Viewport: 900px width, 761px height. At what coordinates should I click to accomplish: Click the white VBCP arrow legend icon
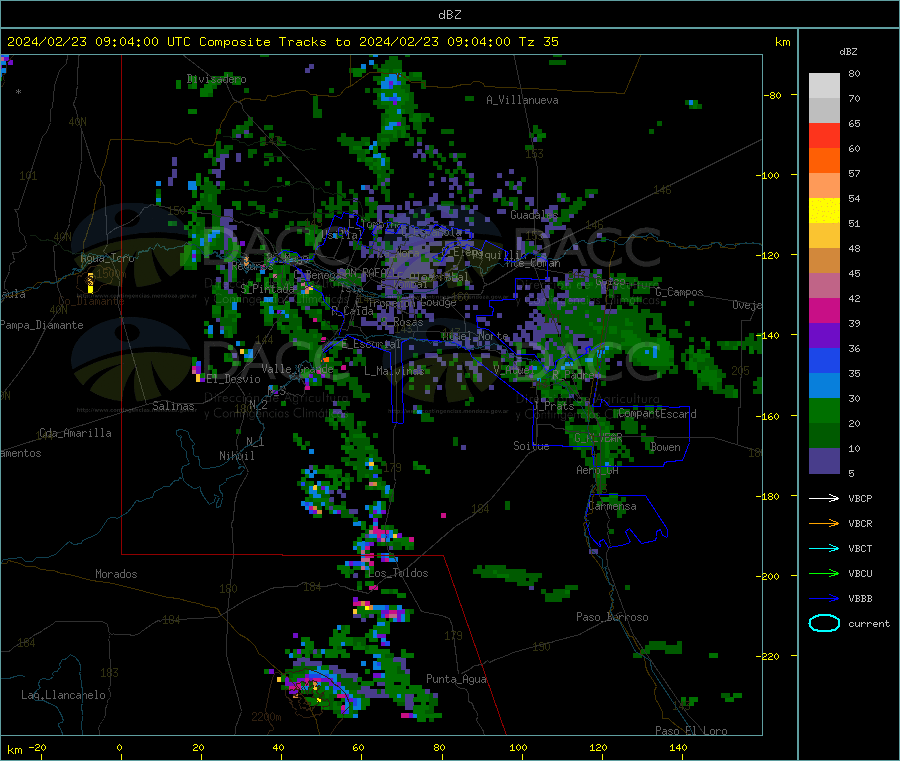coord(824,498)
